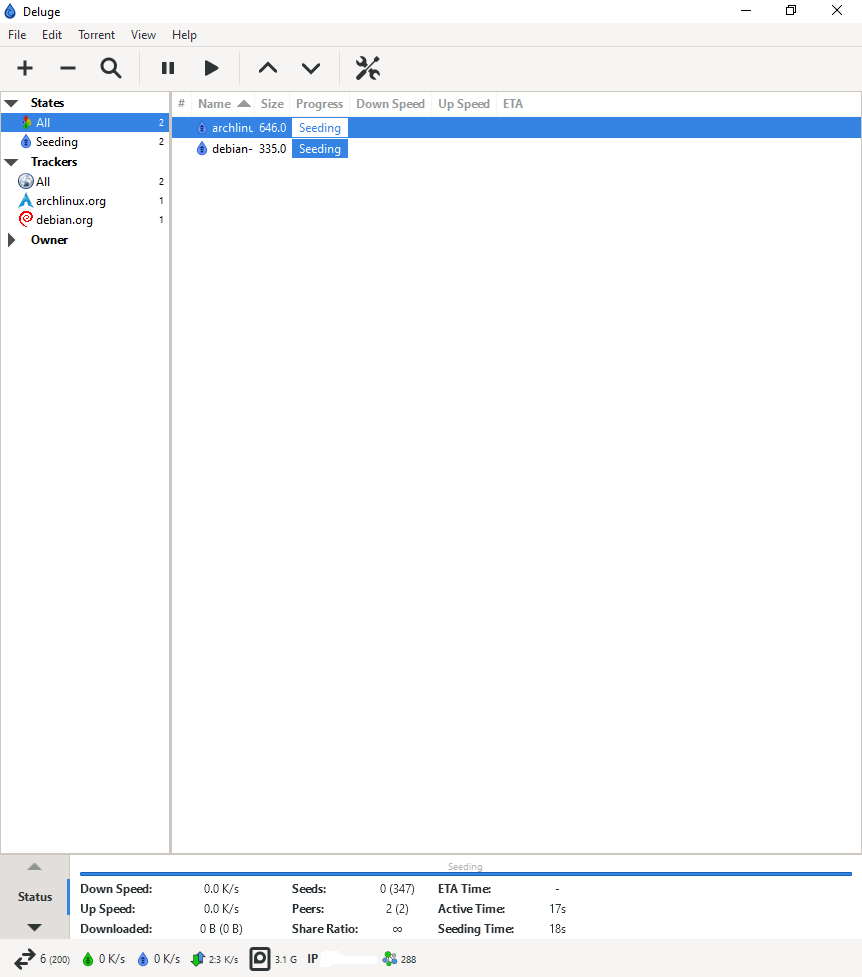This screenshot has height=977, width=862.
Task: Minimize the Deluge window
Action: 746,11
